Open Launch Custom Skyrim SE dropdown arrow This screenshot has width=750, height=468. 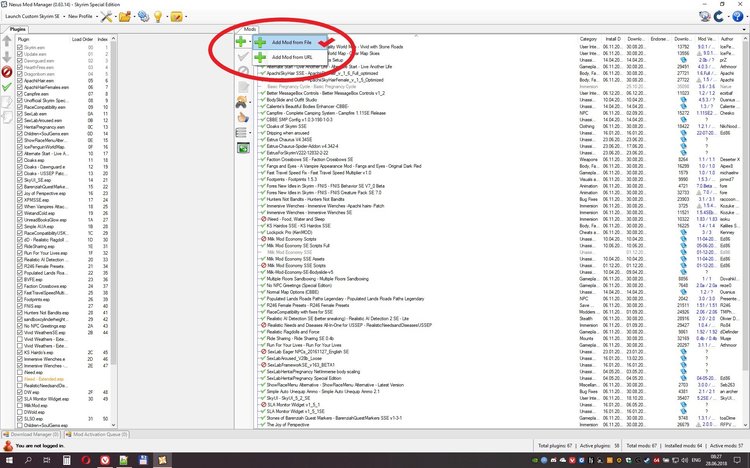coord(64,17)
